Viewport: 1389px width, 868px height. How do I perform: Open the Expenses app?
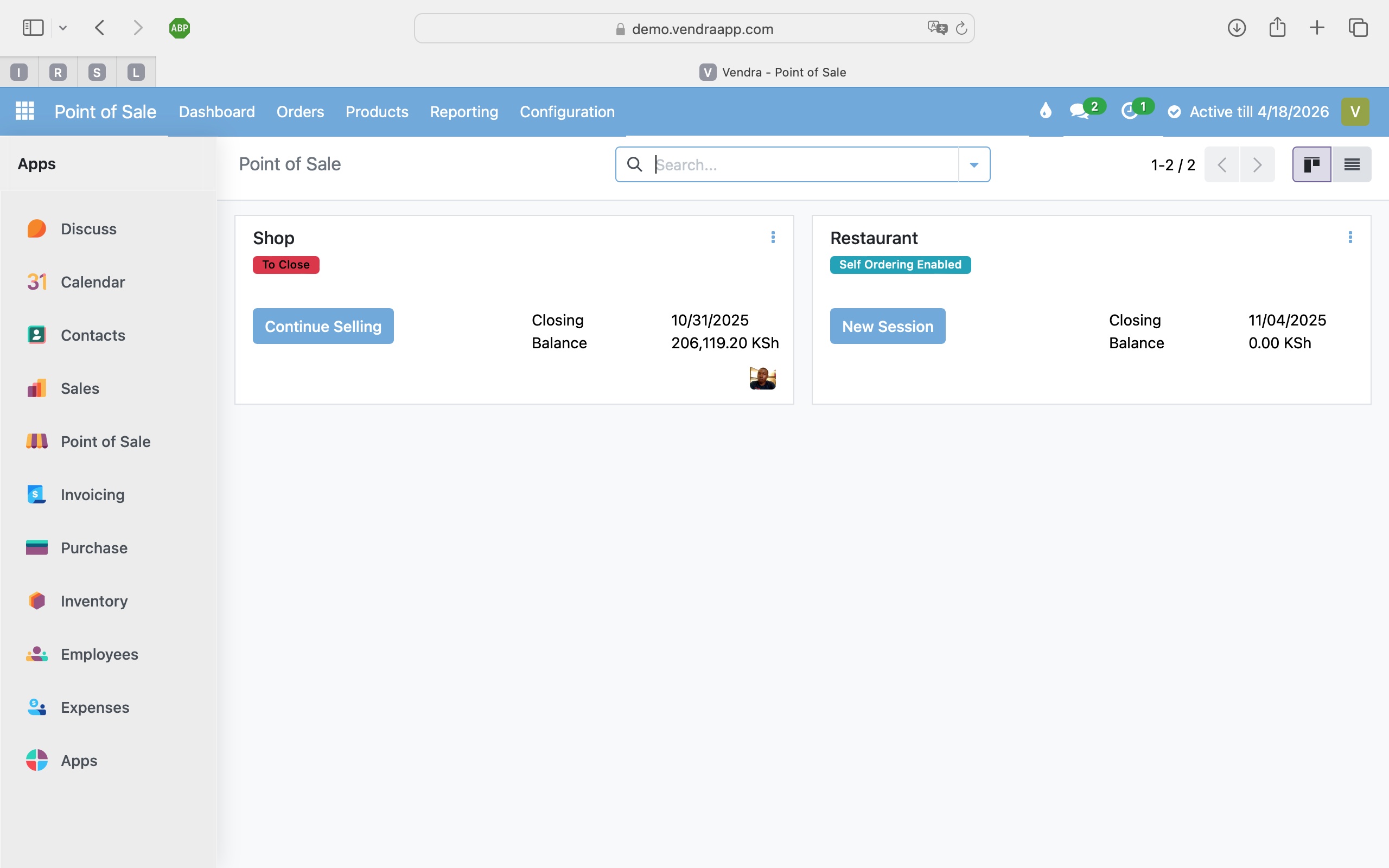[x=95, y=707]
